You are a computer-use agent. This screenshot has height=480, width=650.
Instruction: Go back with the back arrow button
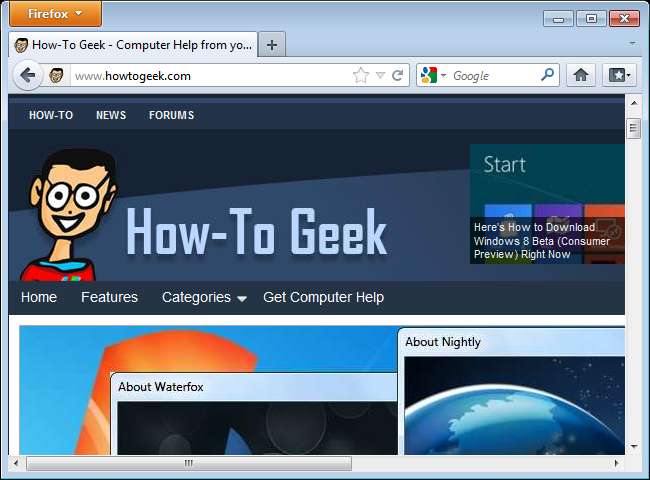click(28, 75)
